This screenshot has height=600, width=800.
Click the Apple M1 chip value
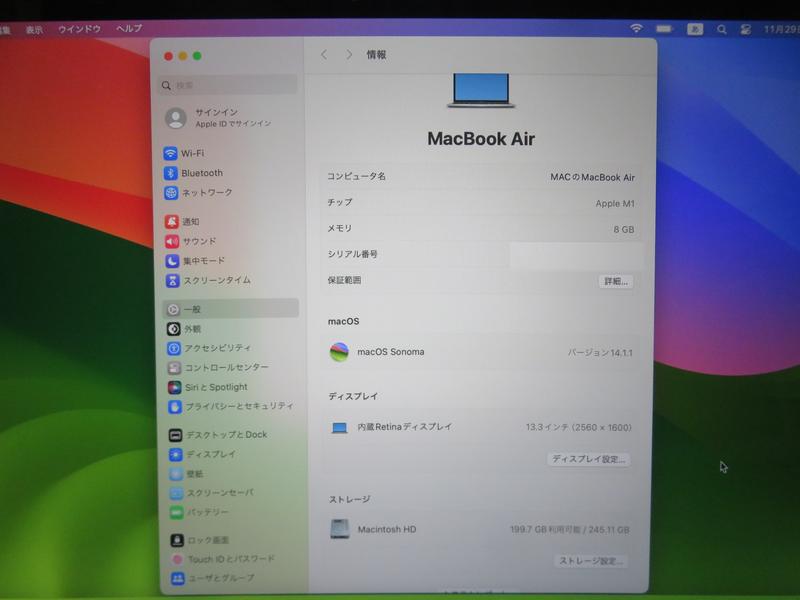click(x=615, y=204)
